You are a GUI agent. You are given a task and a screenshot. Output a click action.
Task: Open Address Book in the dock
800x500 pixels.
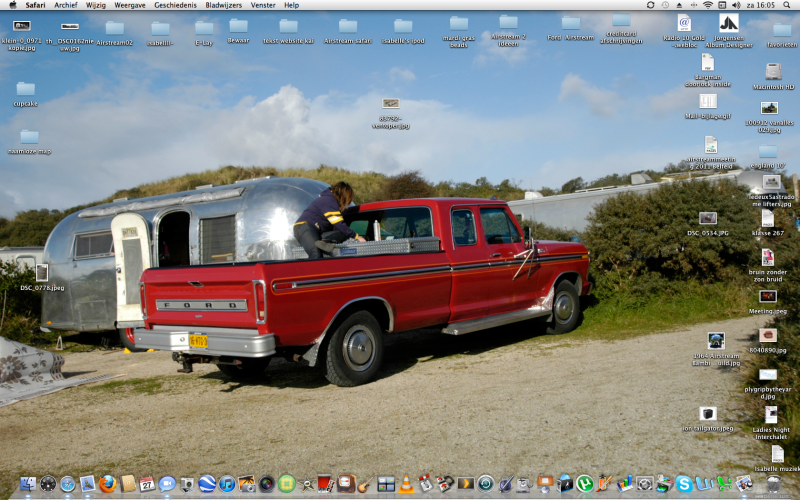click(x=128, y=484)
